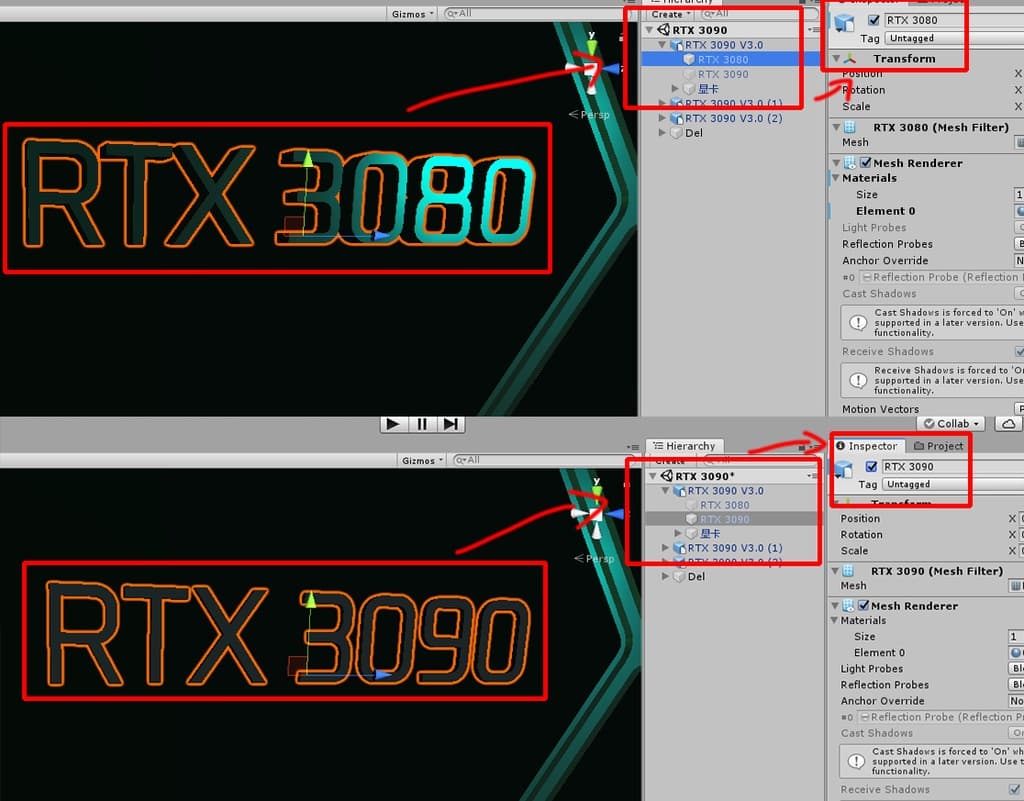Toggle active checkbox next to RTX 3080 name field
This screenshot has width=1024, height=801.
[875, 20]
